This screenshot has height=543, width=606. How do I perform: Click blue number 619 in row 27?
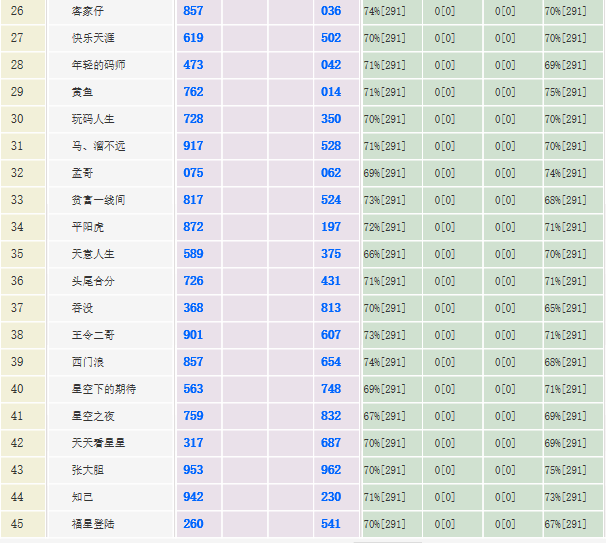[193, 38]
